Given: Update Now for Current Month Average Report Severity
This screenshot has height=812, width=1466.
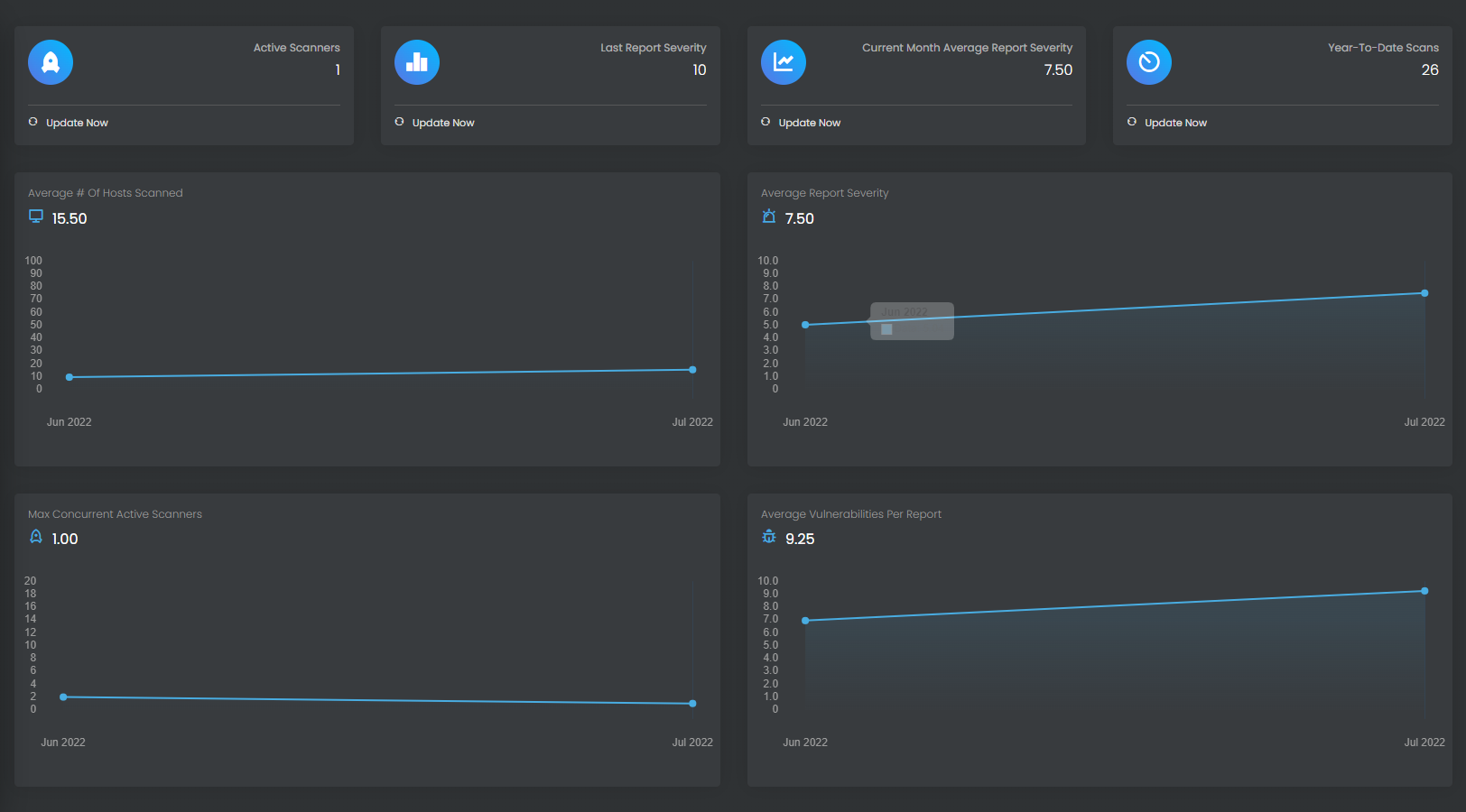Looking at the screenshot, I should [810, 123].
